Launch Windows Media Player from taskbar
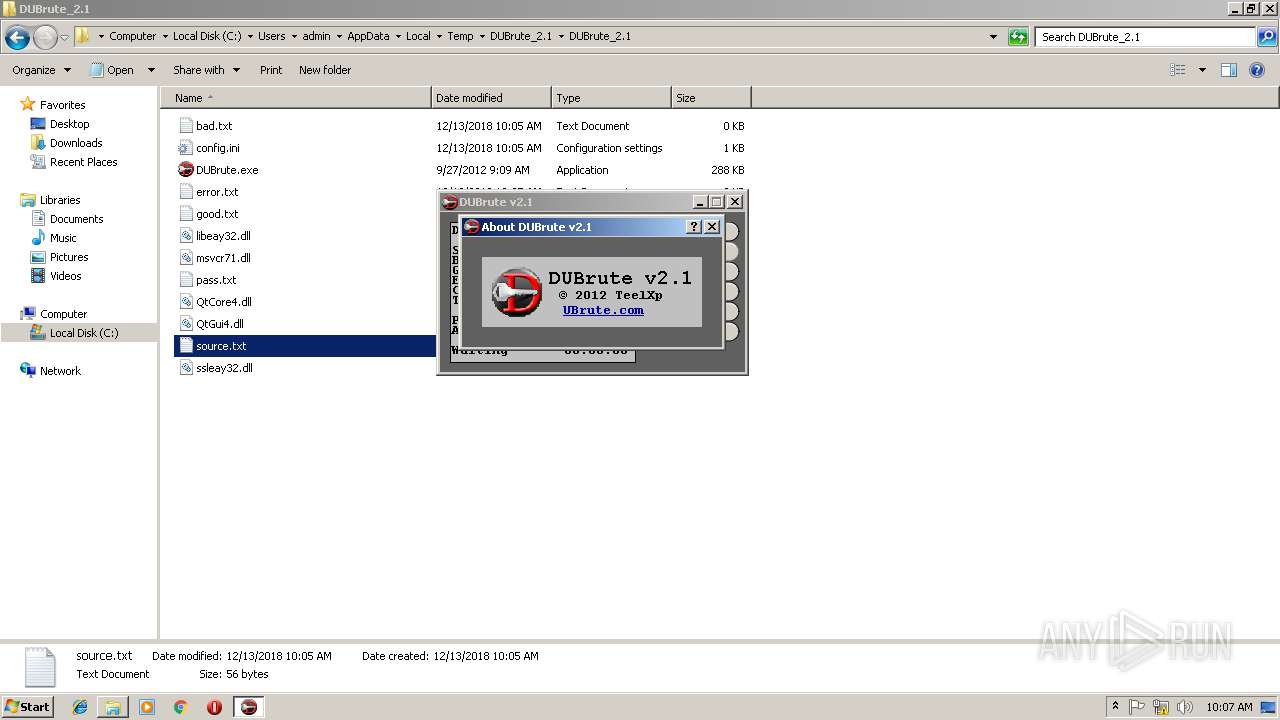Image resolution: width=1280 pixels, height=720 pixels. coord(147,707)
